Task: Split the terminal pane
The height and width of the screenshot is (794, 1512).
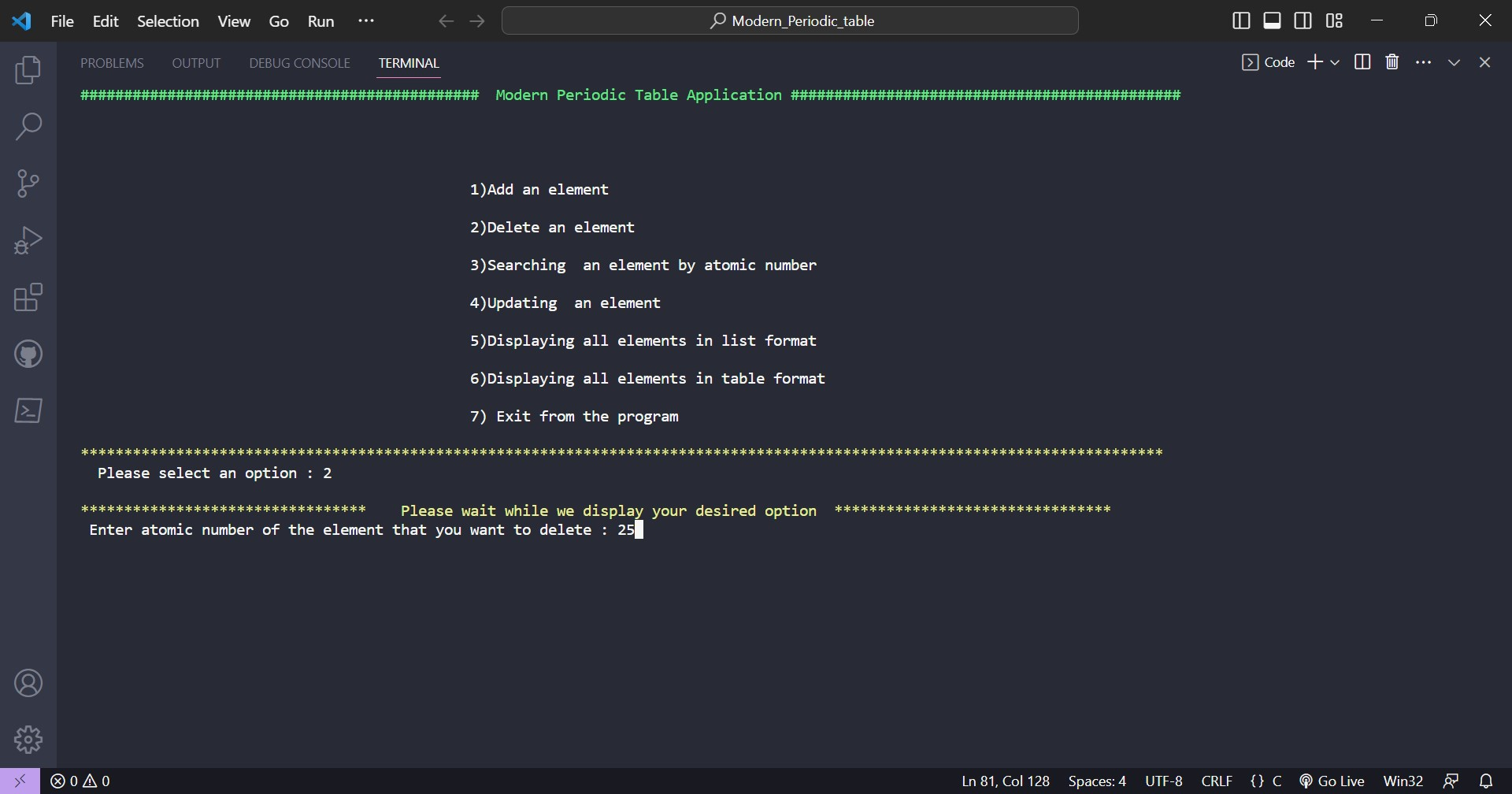Action: coord(1362,61)
